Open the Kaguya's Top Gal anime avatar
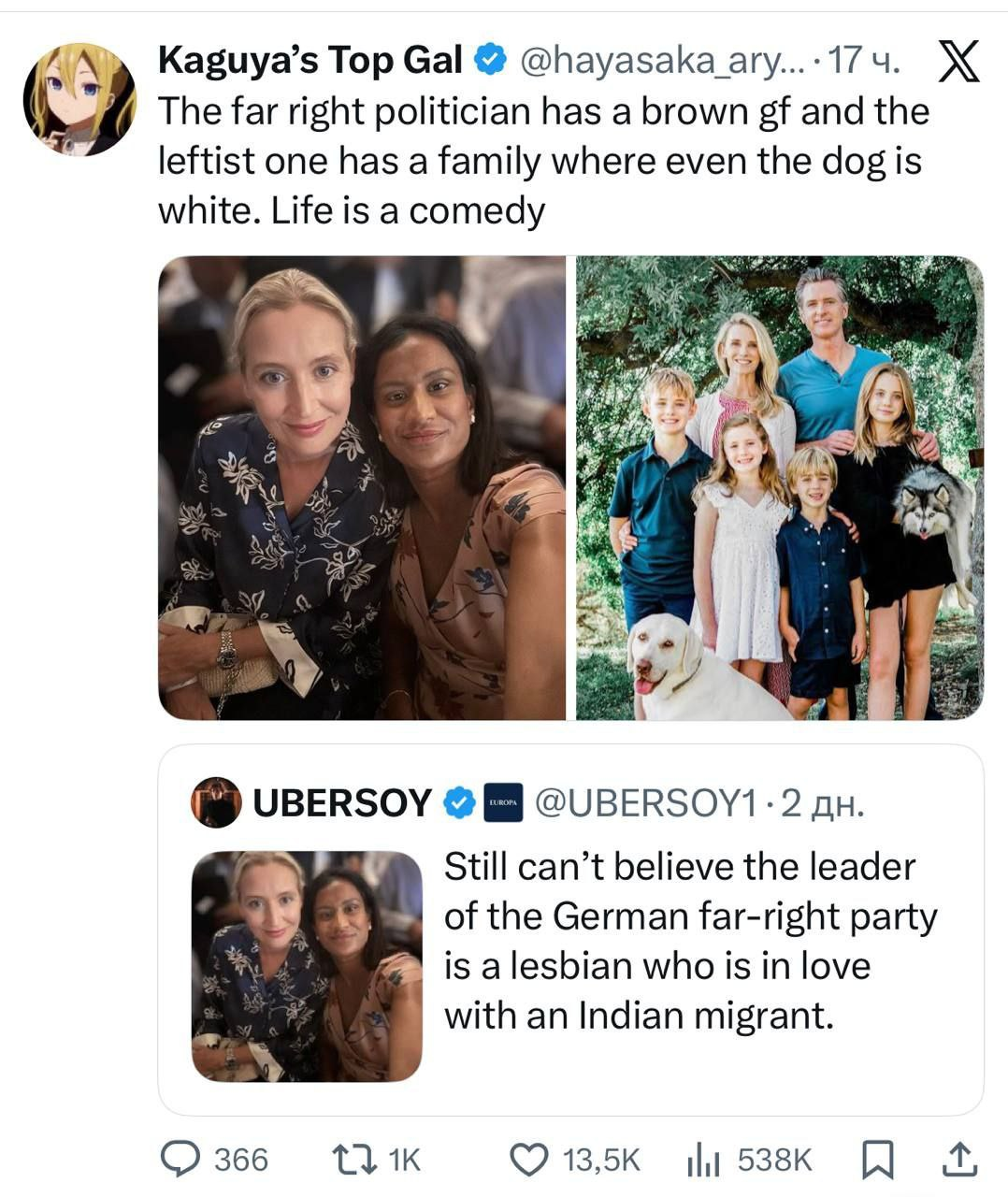 click(x=79, y=98)
